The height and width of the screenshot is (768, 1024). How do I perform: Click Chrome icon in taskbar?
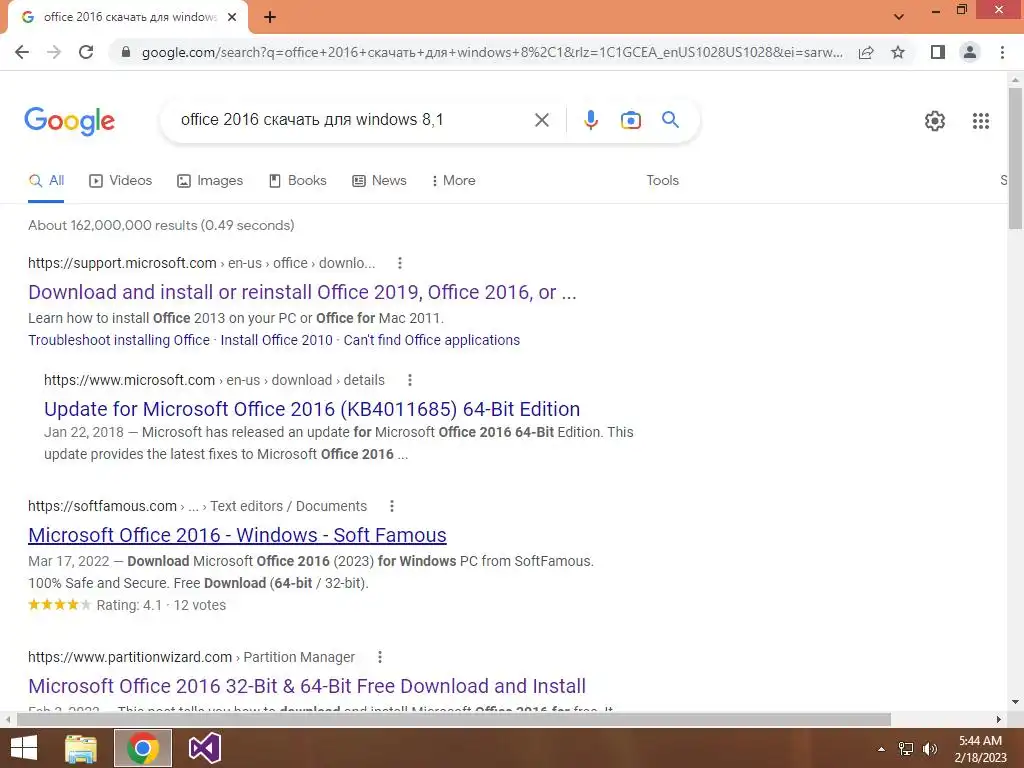[x=143, y=748]
